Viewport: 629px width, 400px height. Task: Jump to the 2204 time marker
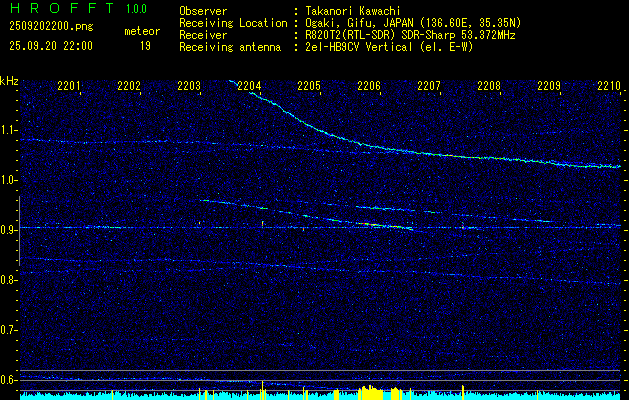[x=249, y=87]
